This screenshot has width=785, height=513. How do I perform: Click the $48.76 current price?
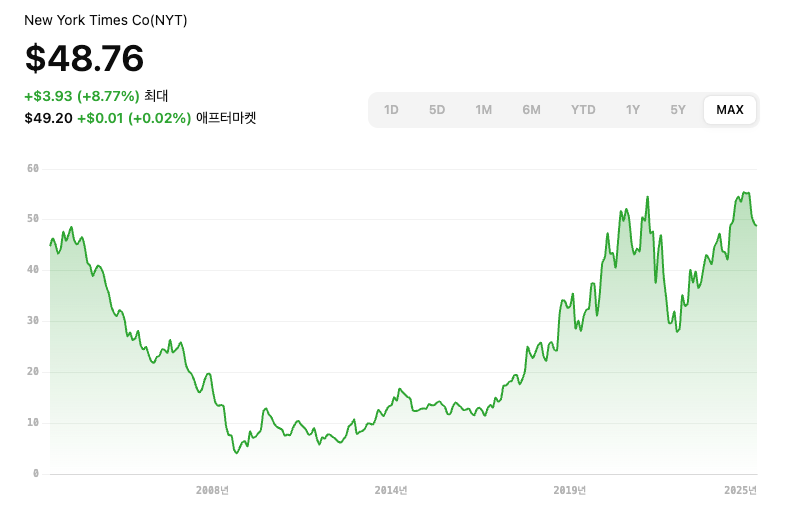pyautogui.click(x=84, y=58)
